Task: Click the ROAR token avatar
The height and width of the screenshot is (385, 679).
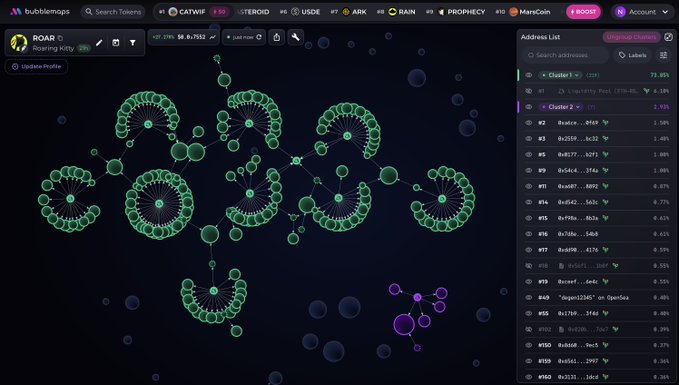Action: click(x=19, y=43)
